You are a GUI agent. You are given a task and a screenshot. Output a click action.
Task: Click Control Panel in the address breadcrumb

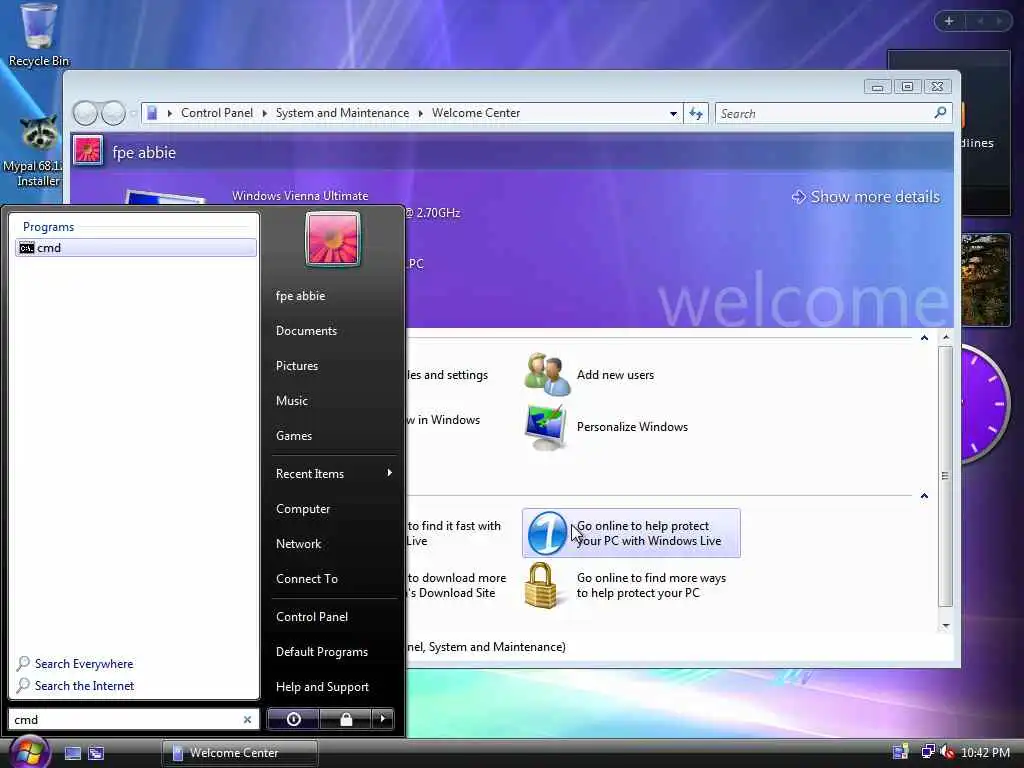[217, 113]
